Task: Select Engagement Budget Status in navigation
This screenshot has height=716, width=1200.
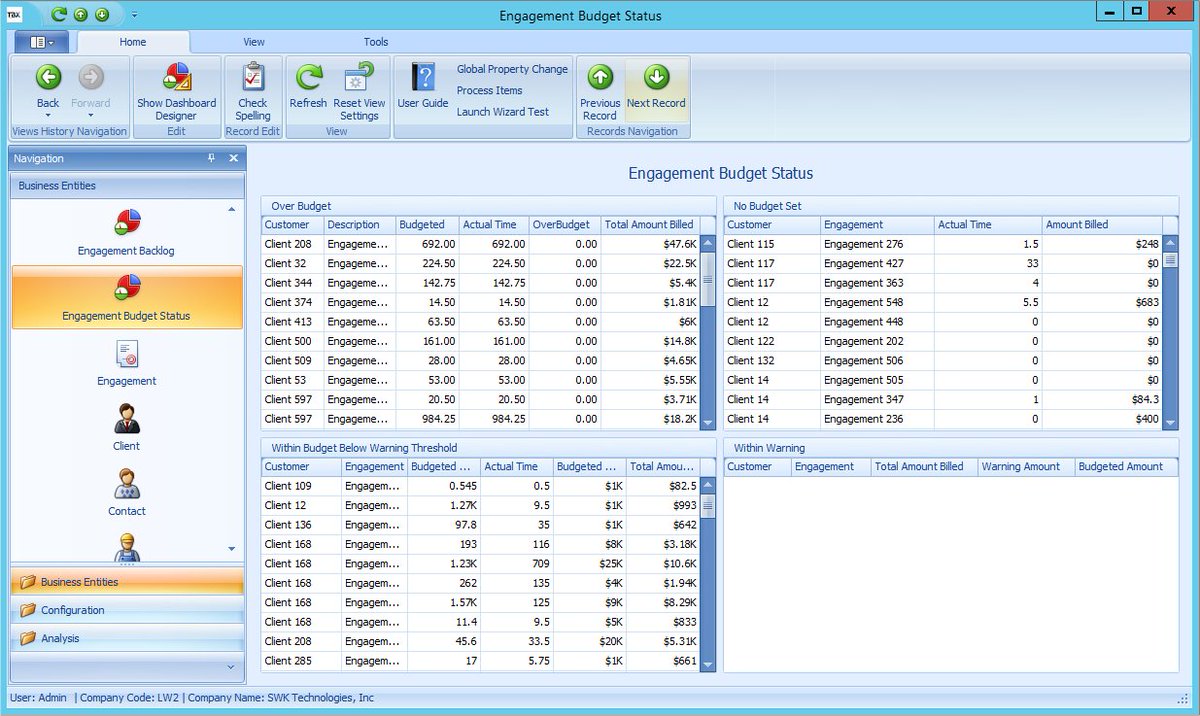Action: 126,297
